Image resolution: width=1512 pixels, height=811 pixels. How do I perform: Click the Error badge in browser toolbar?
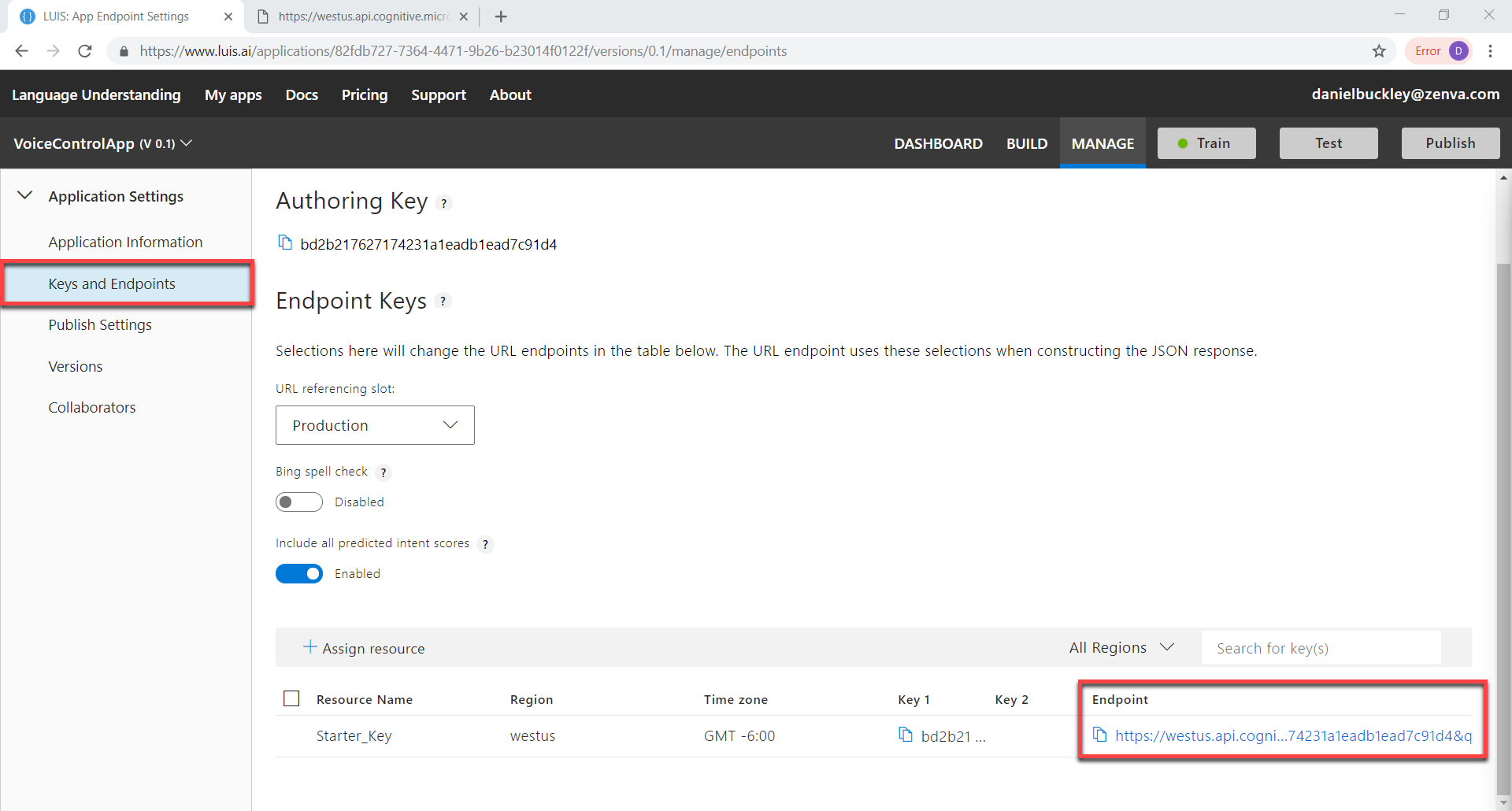point(1427,51)
